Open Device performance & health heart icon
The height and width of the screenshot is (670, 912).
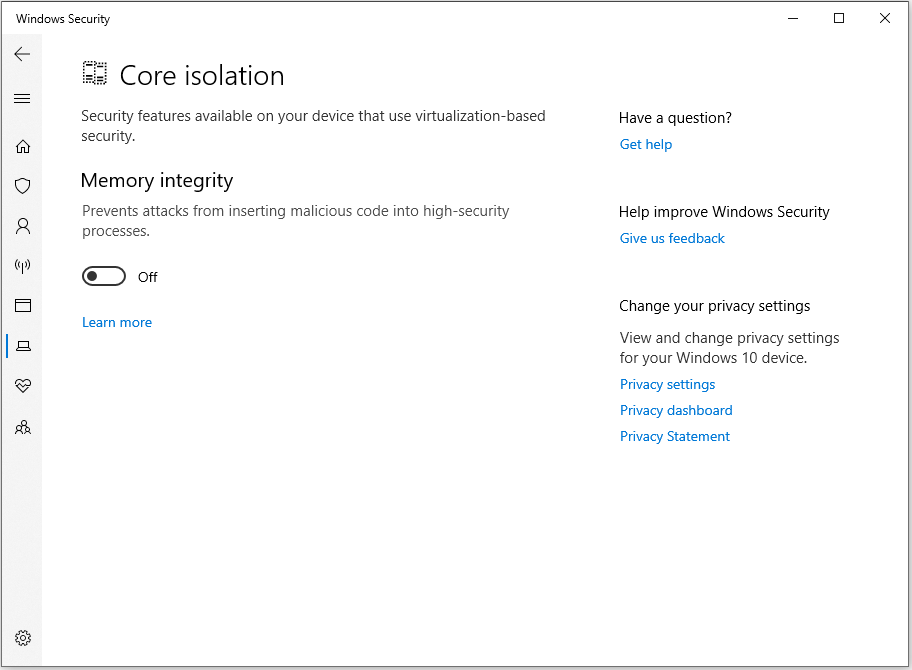point(22,386)
